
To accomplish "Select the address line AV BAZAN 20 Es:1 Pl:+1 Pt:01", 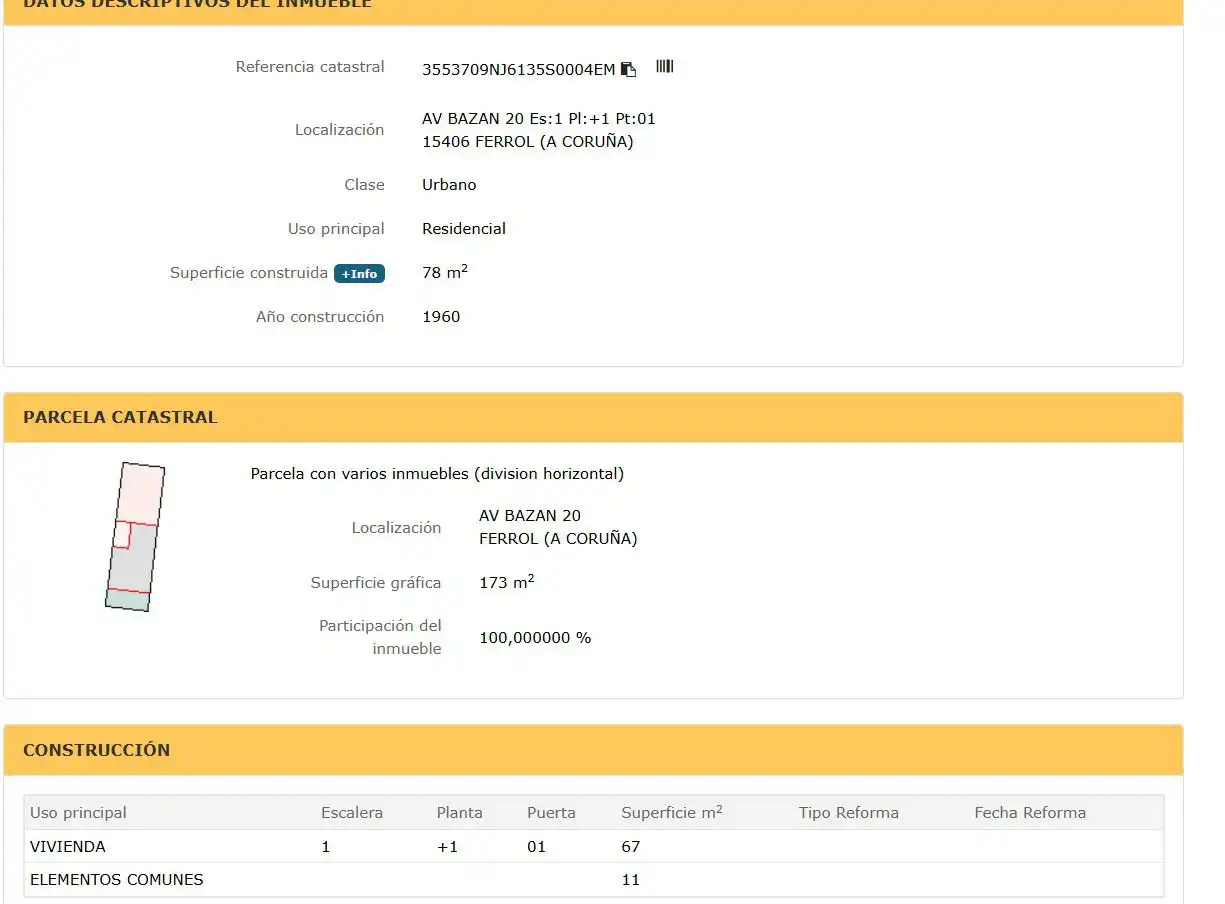I will pyautogui.click(x=539, y=119).
